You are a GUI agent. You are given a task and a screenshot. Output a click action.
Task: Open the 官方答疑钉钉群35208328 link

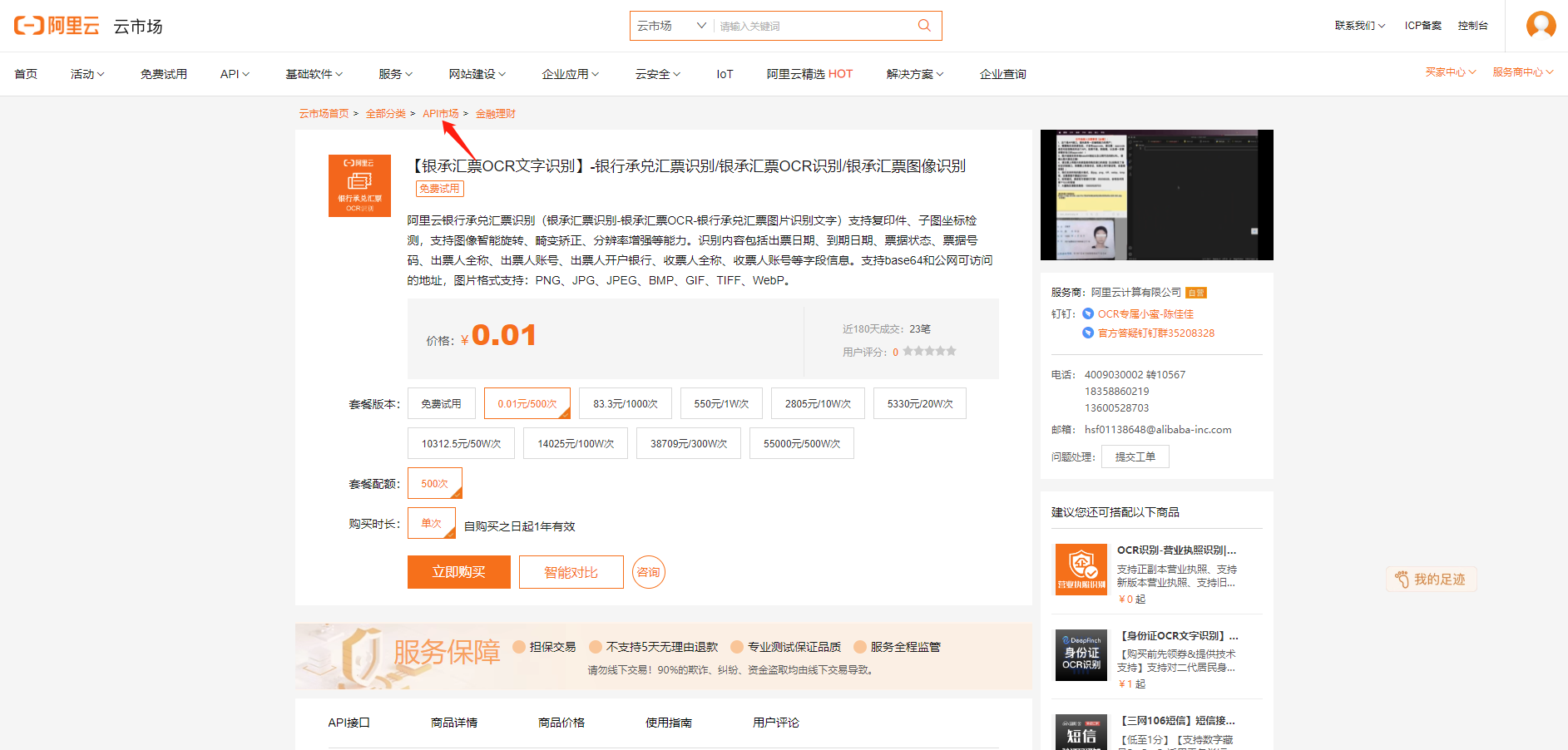point(1156,333)
